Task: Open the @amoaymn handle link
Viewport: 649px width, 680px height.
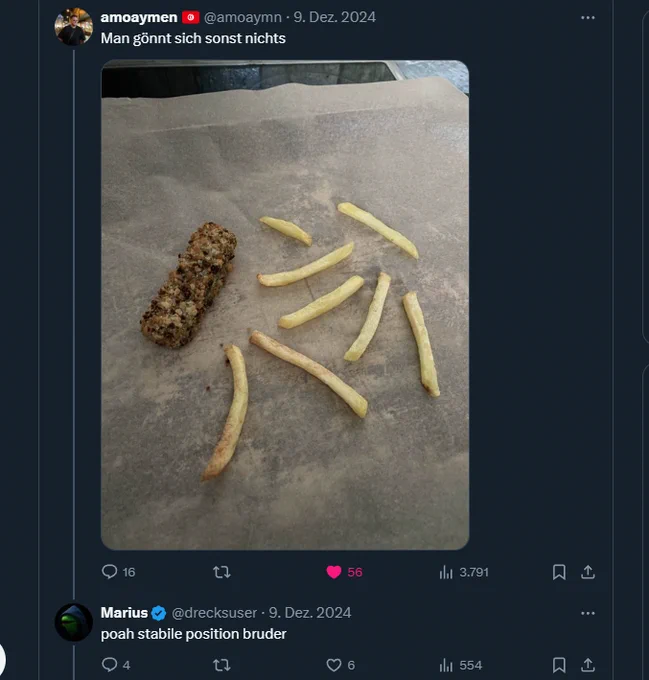Action: tap(243, 17)
